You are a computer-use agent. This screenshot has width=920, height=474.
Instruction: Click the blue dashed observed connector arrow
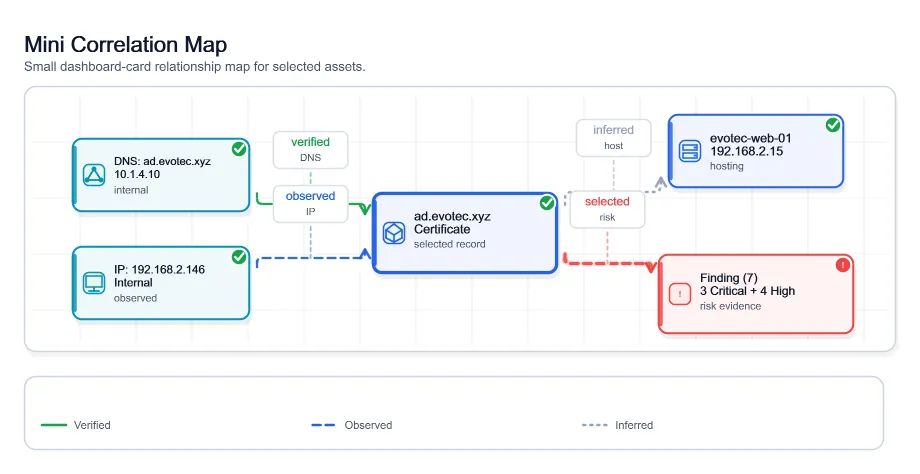(x=314, y=258)
